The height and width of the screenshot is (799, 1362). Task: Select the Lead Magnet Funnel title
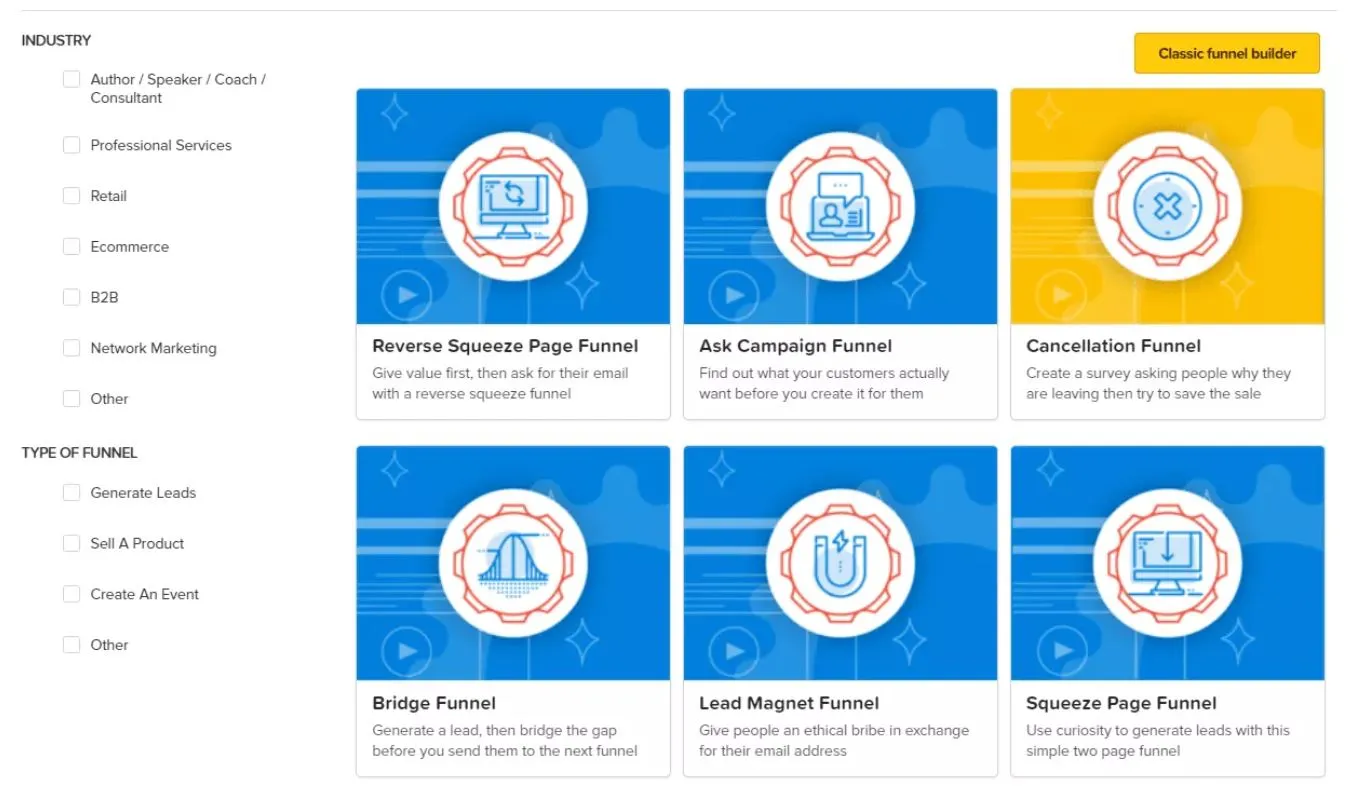(x=789, y=703)
